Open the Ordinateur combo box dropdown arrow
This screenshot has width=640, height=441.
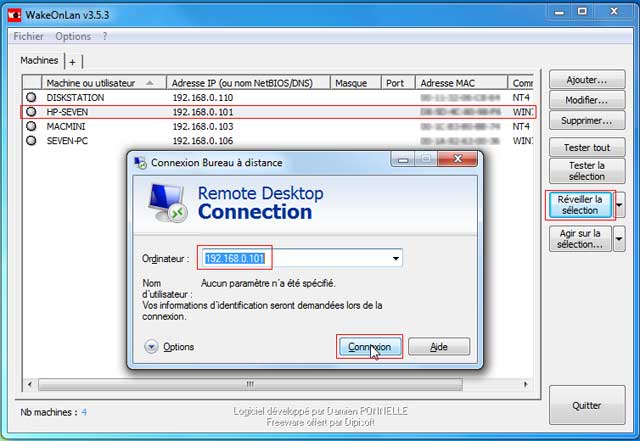tap(396, 258)
